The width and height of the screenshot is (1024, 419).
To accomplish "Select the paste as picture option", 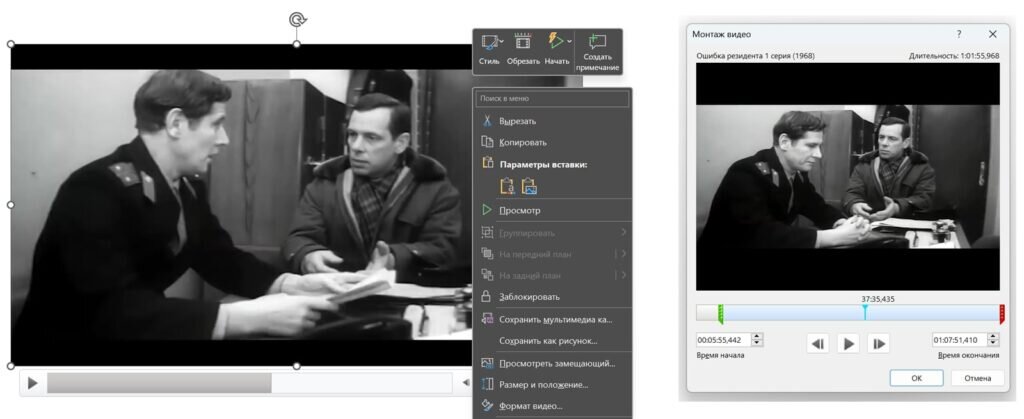I will pos(530,187).
